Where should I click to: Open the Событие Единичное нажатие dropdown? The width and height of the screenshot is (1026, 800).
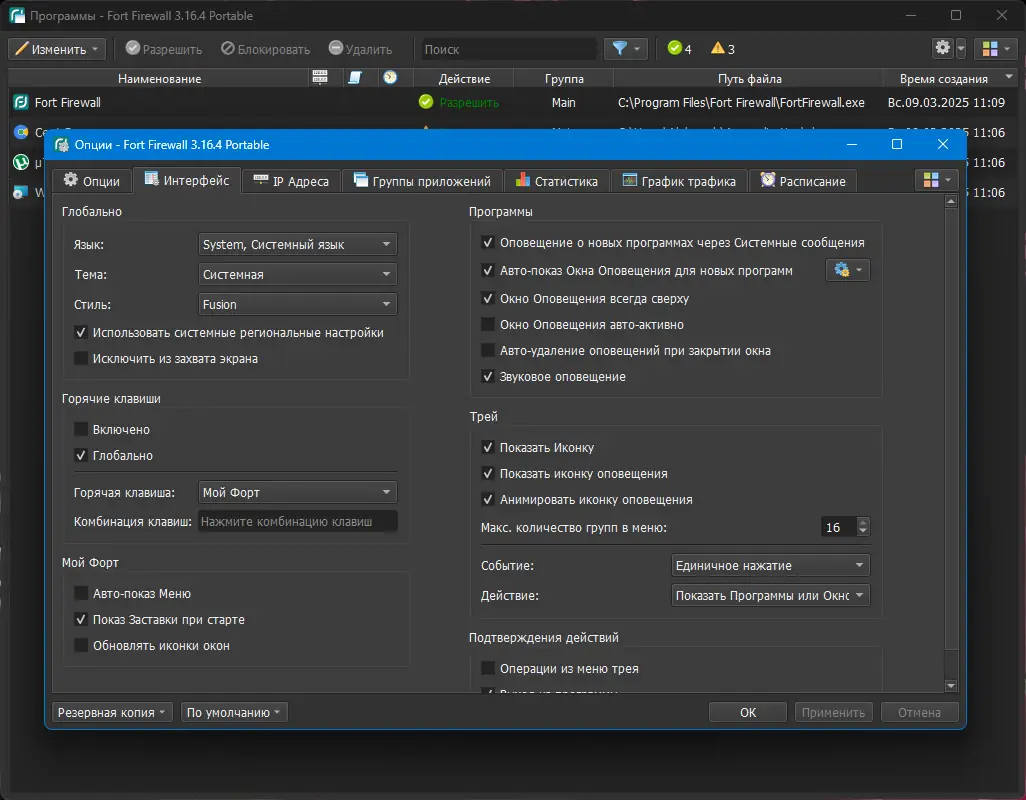[x=770, y=565]
